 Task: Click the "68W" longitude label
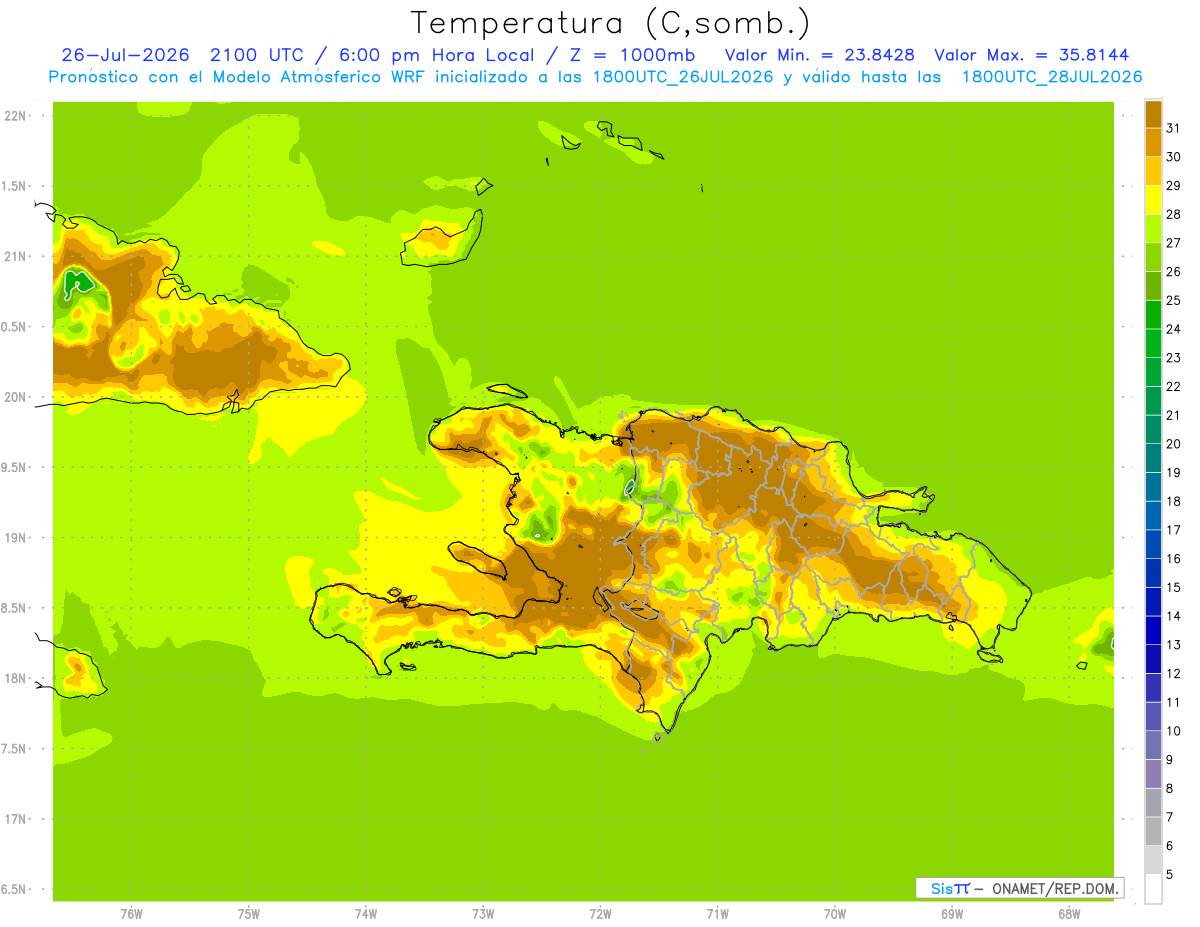pyautogui.click(x=1069, y=914)
